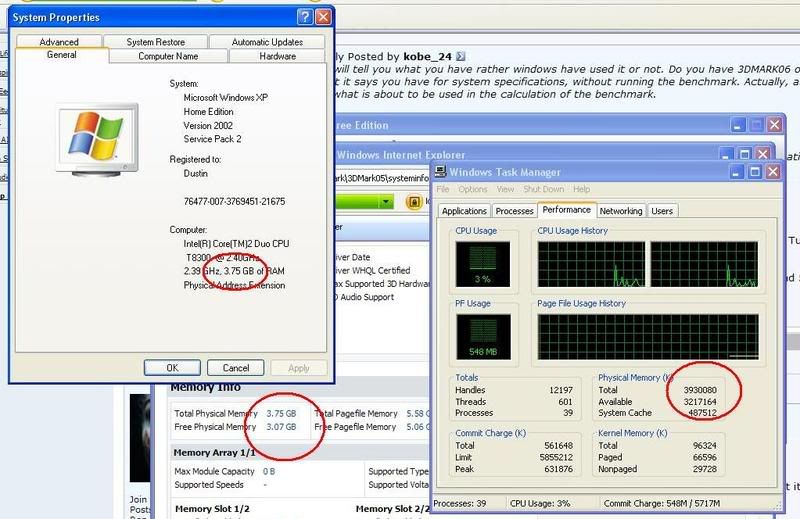
Task: Click Commit Charge Limit value 5855212
Action: (556, 457)
